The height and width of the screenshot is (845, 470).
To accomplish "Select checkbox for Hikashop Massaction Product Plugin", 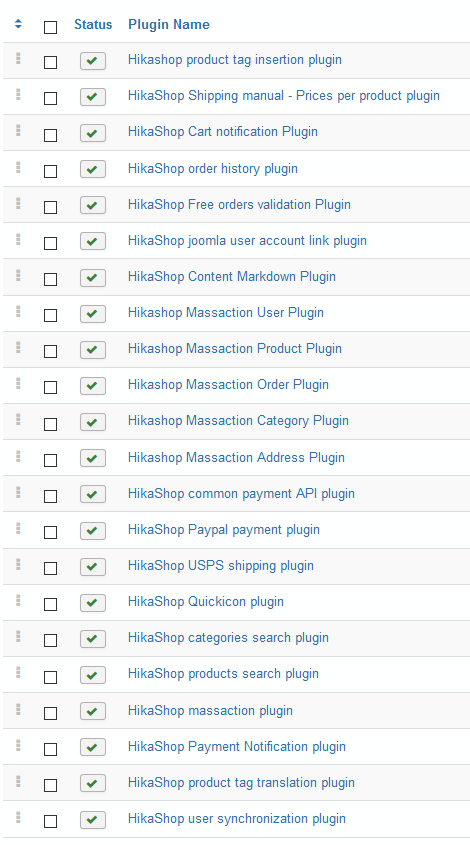I will (x=50, y=351).
